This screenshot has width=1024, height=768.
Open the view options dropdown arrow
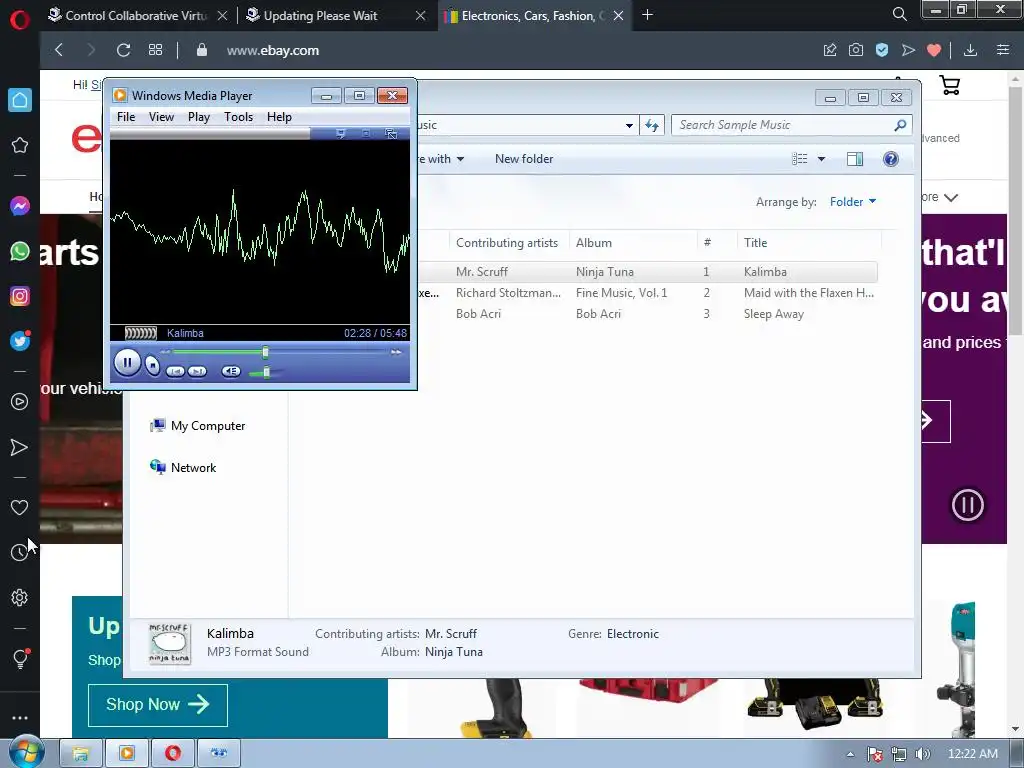[x=821, y=159]
